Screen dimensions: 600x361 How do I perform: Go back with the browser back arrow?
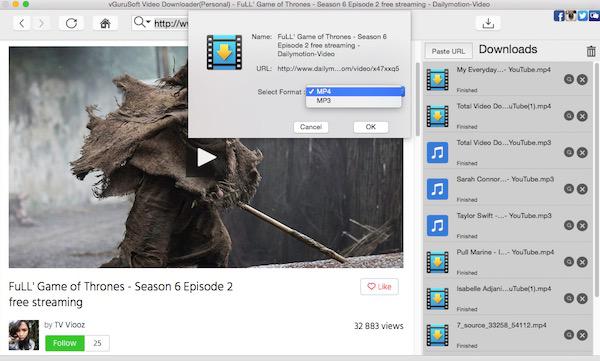click(x=21, y=23)
